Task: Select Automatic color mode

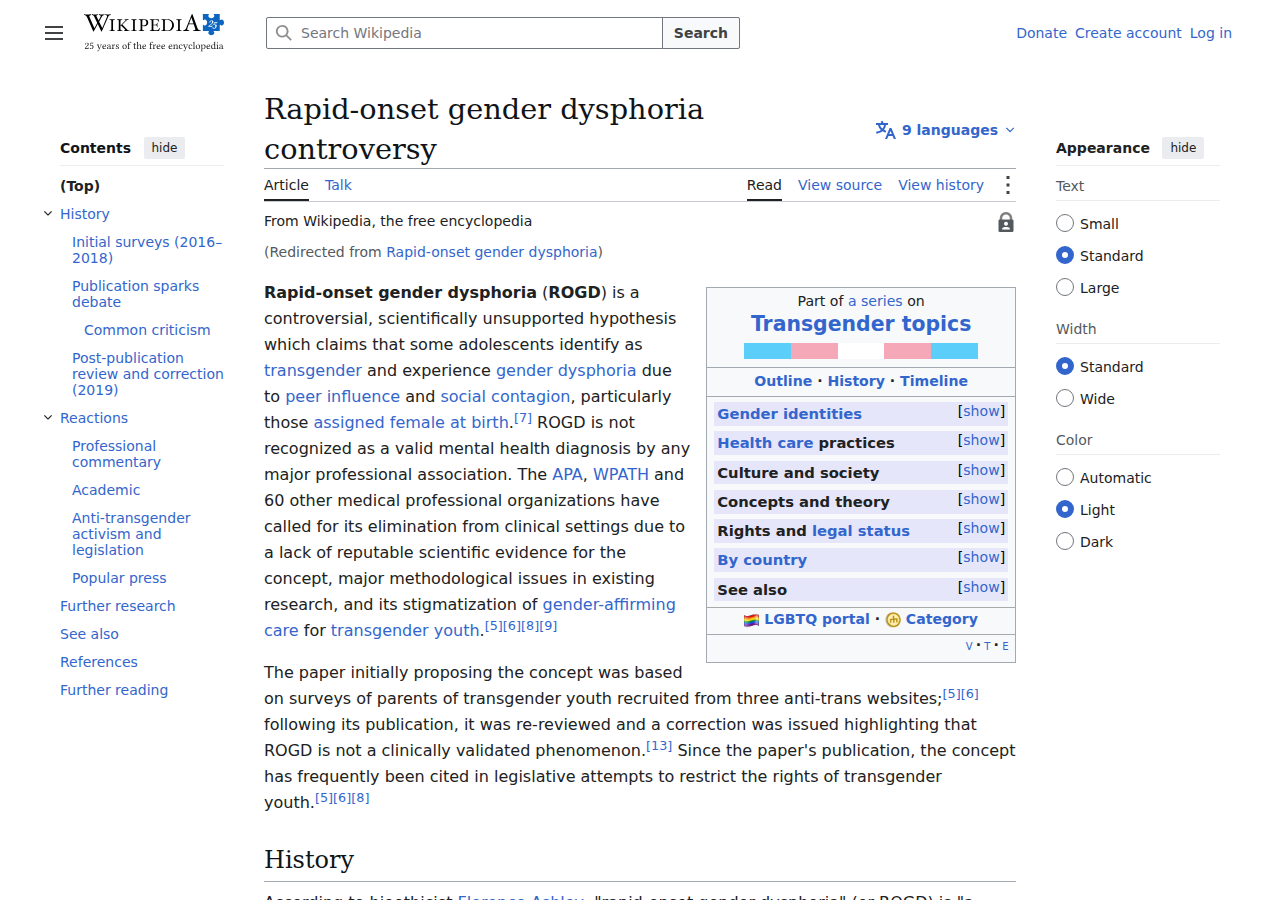Action: tap(1065, 478)
